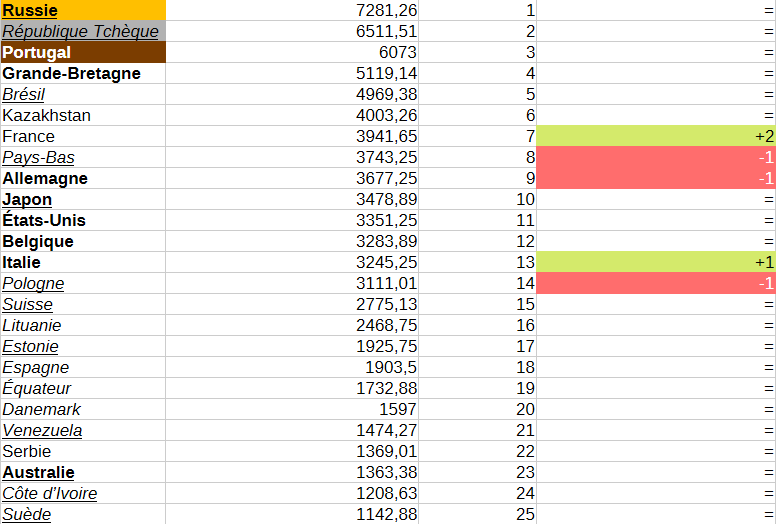This screenshot has height=524, width=776.
Task: Select the Kazakhstan cell
Action: click(x=83, y=115)
